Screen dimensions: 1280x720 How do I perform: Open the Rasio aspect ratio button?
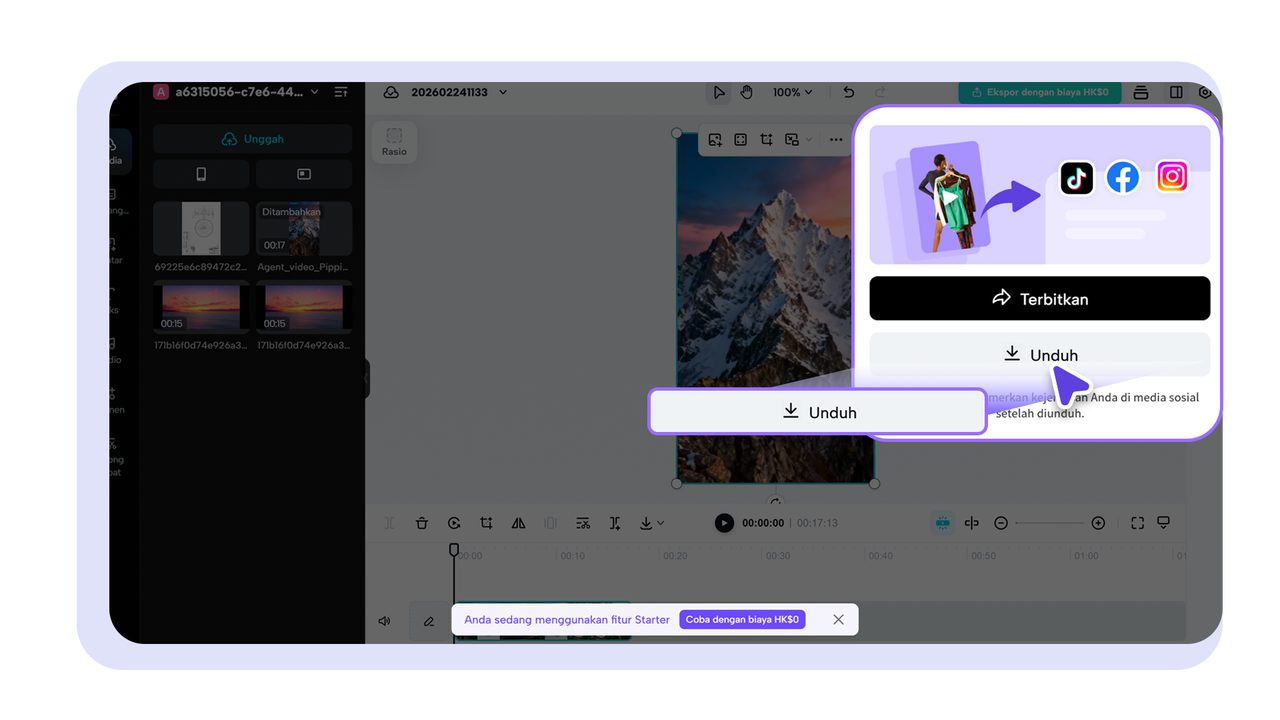click(394, 142)
